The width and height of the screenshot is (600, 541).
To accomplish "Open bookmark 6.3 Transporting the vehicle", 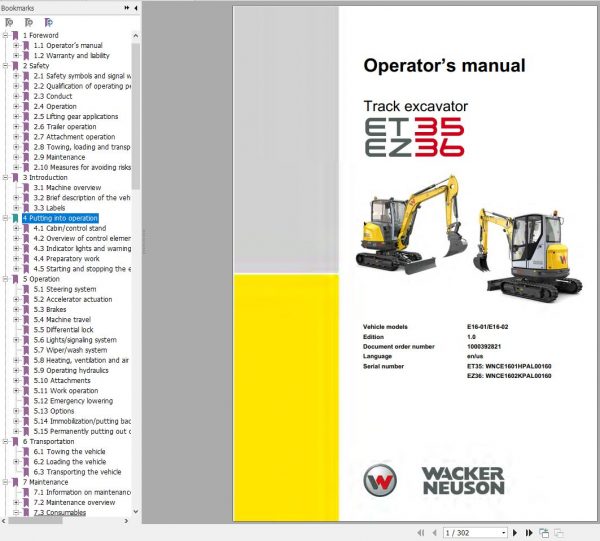I will click(78, 472).
